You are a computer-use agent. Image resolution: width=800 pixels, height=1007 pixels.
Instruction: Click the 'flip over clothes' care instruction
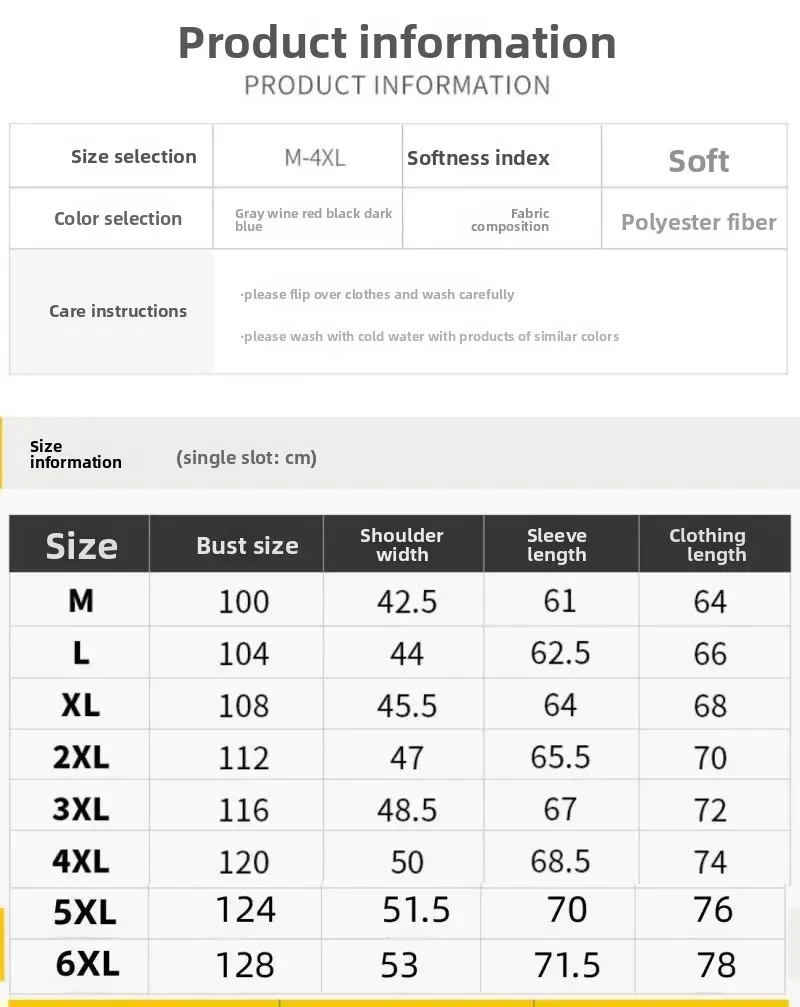[378, 294]
